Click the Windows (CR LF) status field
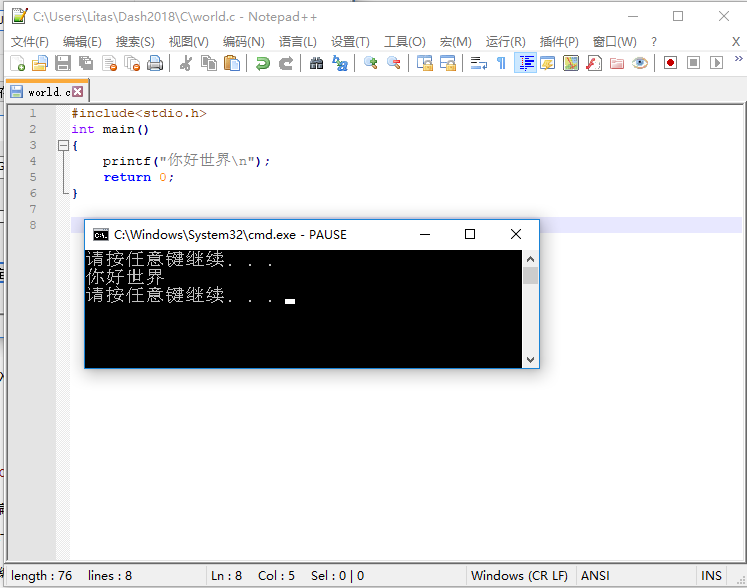This screenshot has width=747, height=588. [x=519, y=576]
